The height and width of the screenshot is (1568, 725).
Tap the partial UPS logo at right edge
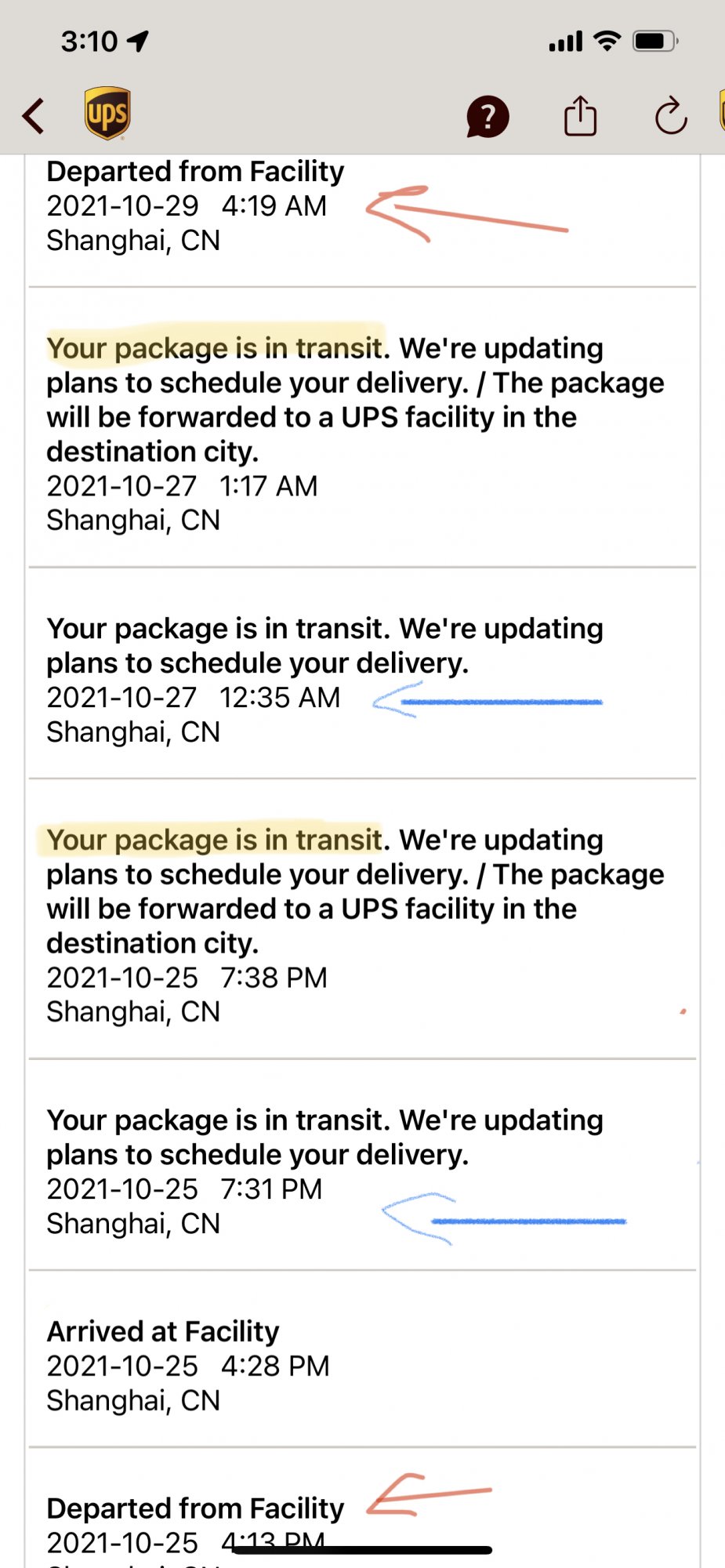click(720, 111)
